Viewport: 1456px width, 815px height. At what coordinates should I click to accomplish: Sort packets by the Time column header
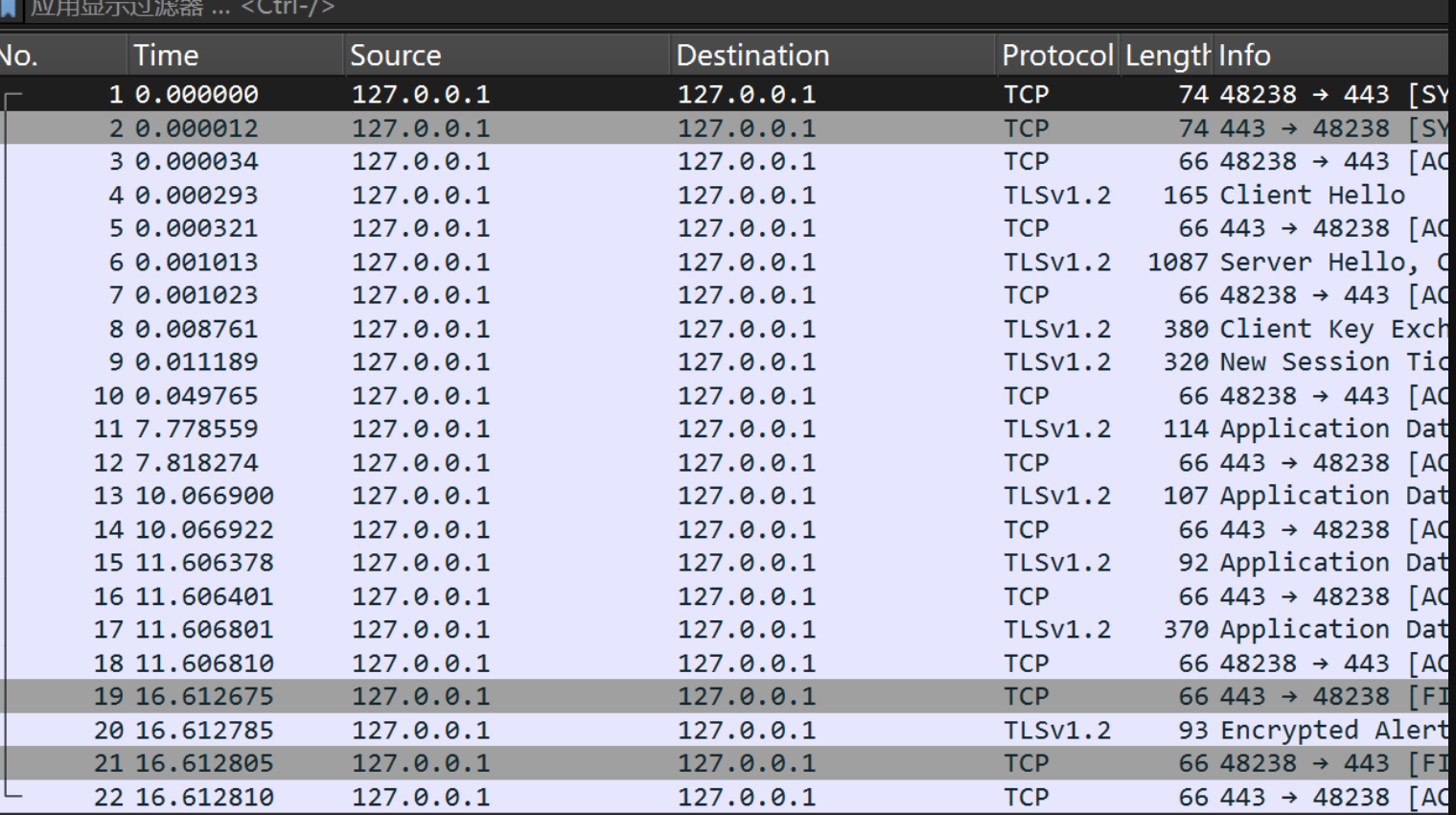[166, 56]
